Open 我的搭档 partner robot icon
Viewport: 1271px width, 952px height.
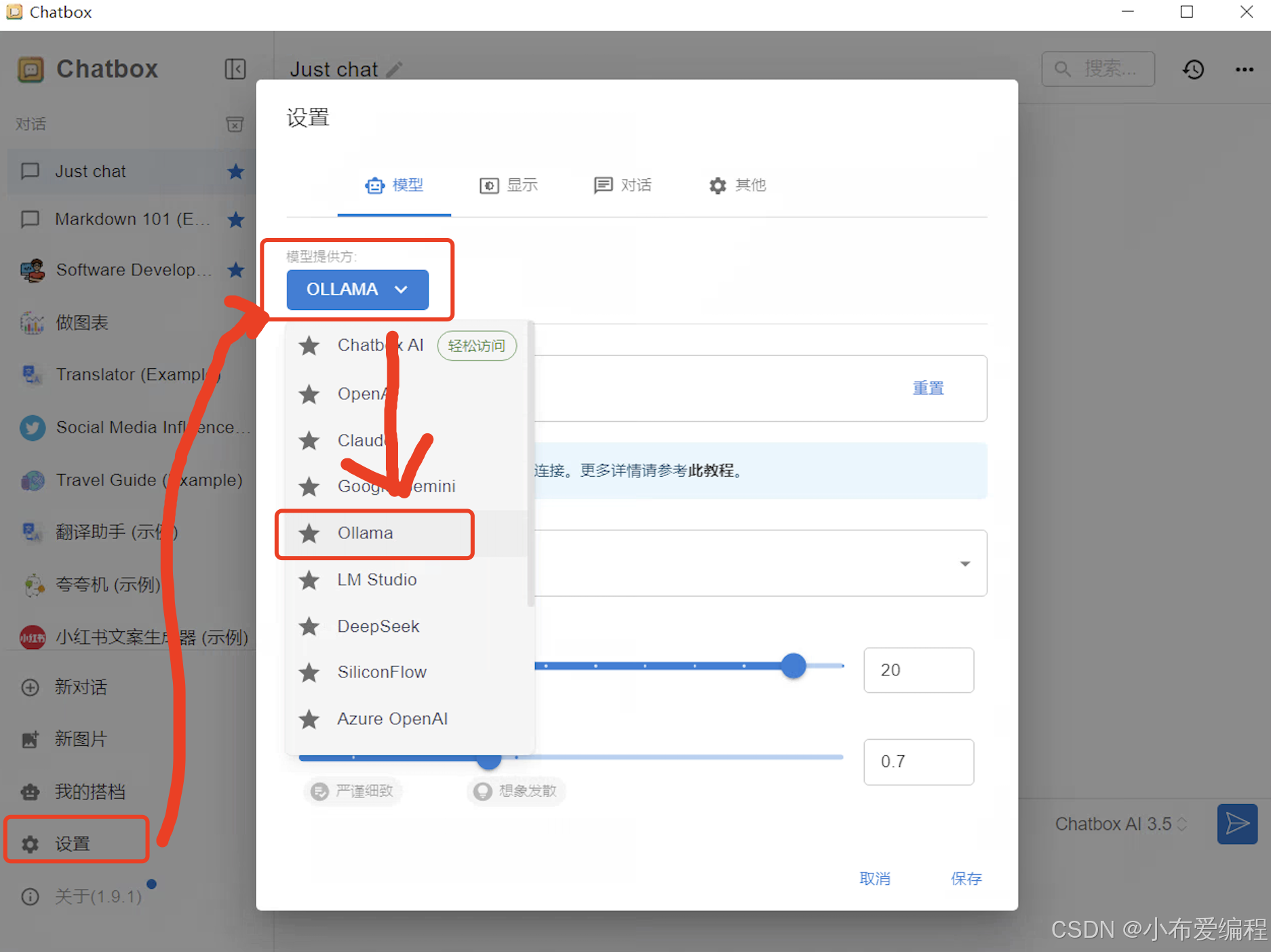[x=31, y=791]
